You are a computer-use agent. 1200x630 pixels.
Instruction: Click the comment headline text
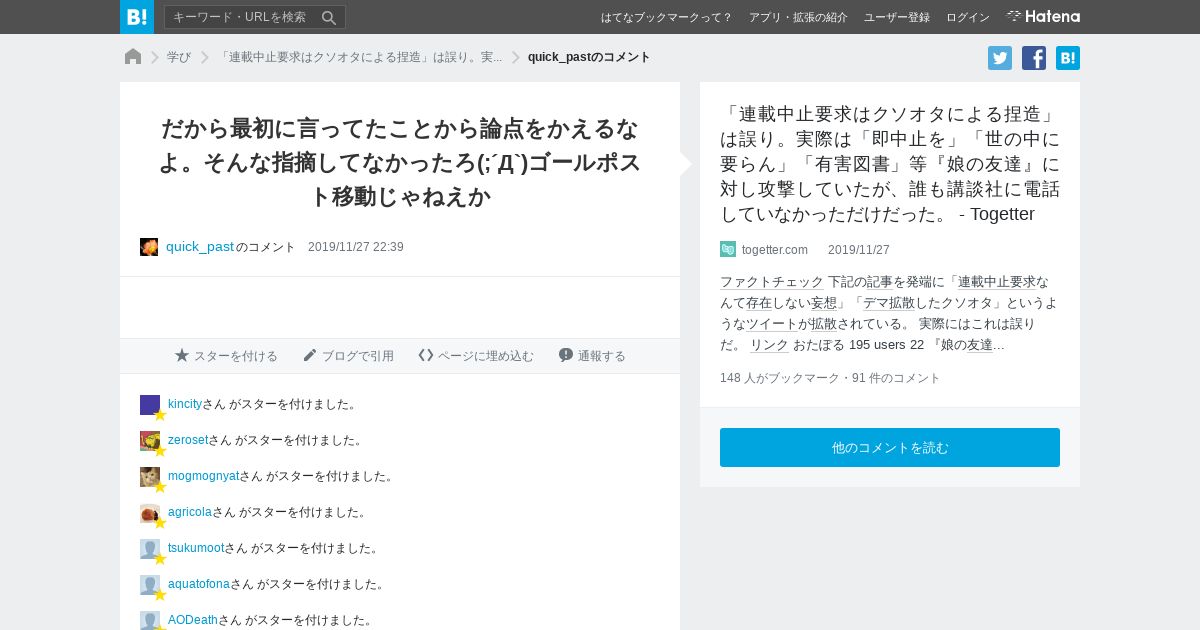400,162
